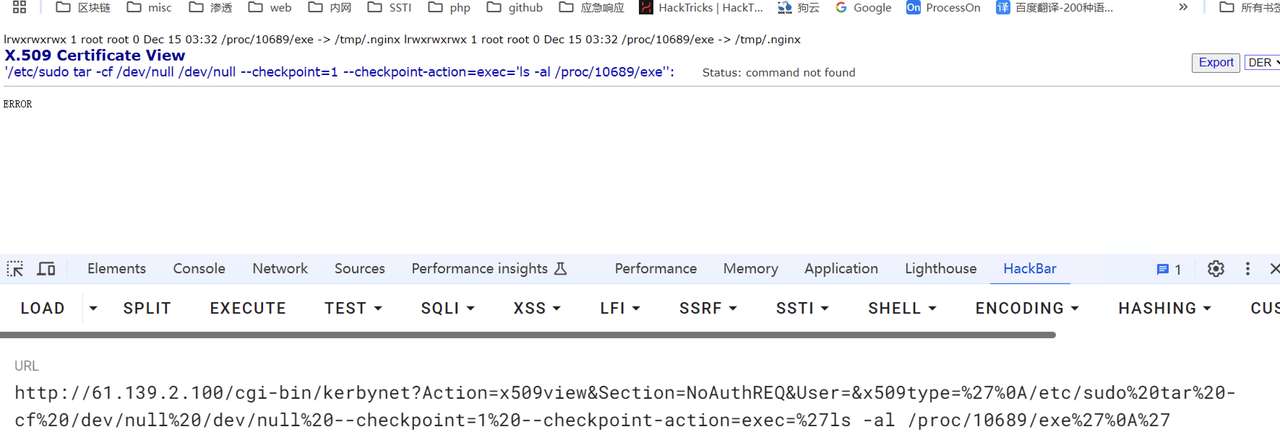The width and height of the screenshot is (1280, 437).
Task: Click the inspect element picker icon
Action: [x=15, y=269]
